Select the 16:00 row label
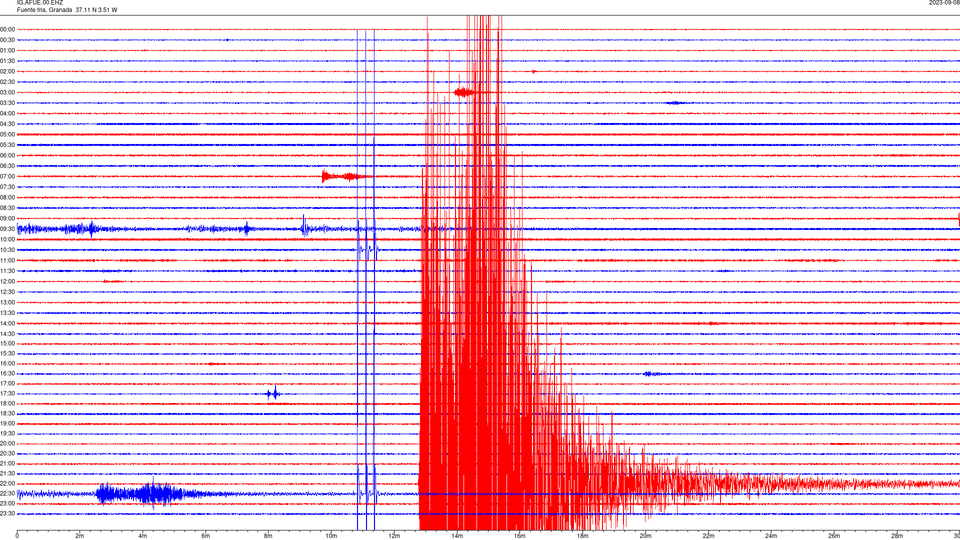960x540 pixels. [x=7, y=364]
